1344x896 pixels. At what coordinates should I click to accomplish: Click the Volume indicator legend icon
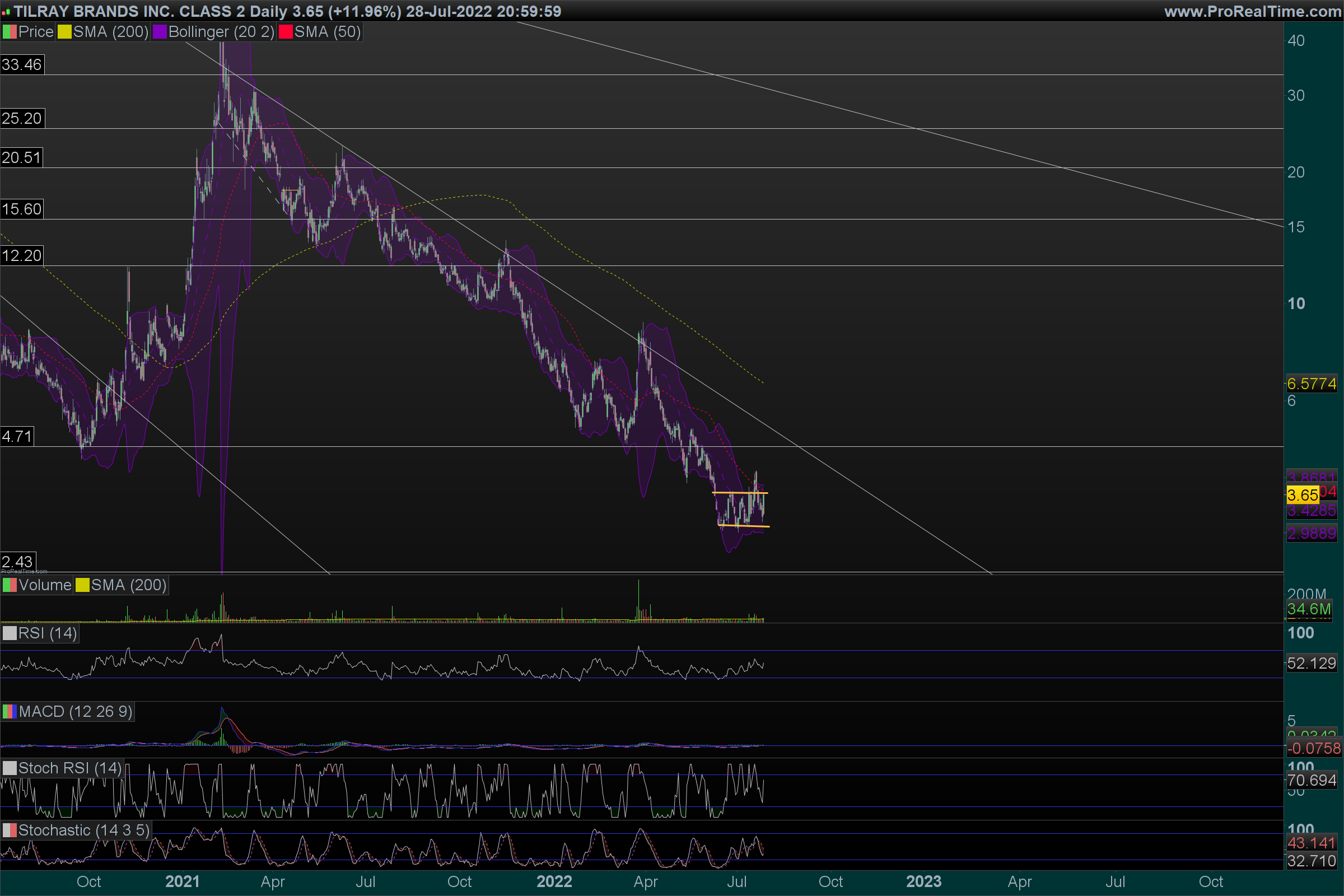click(x=9, y=585)
